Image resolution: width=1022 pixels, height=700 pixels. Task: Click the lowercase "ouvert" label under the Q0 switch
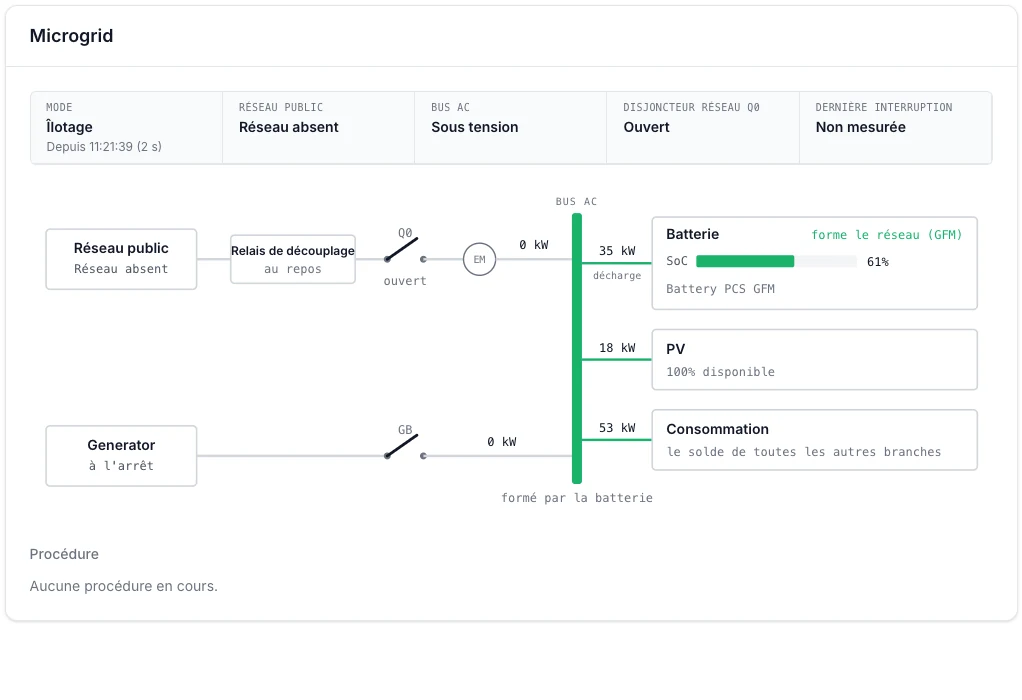405,281
